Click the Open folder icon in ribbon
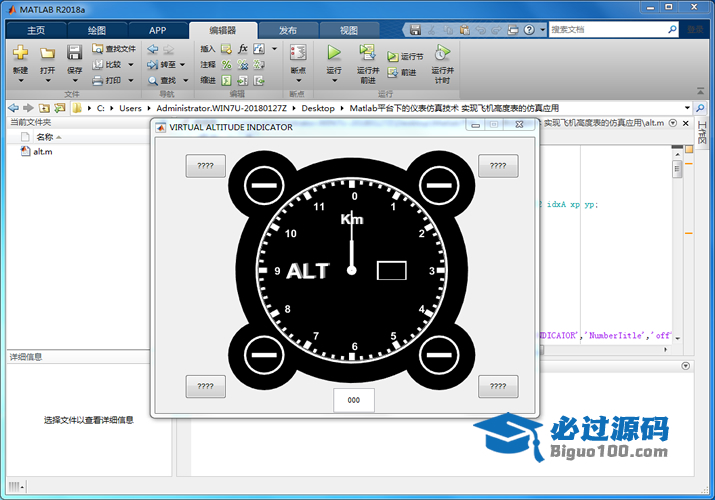The height and width of the screenshot is (500, 715). point(47,53)
